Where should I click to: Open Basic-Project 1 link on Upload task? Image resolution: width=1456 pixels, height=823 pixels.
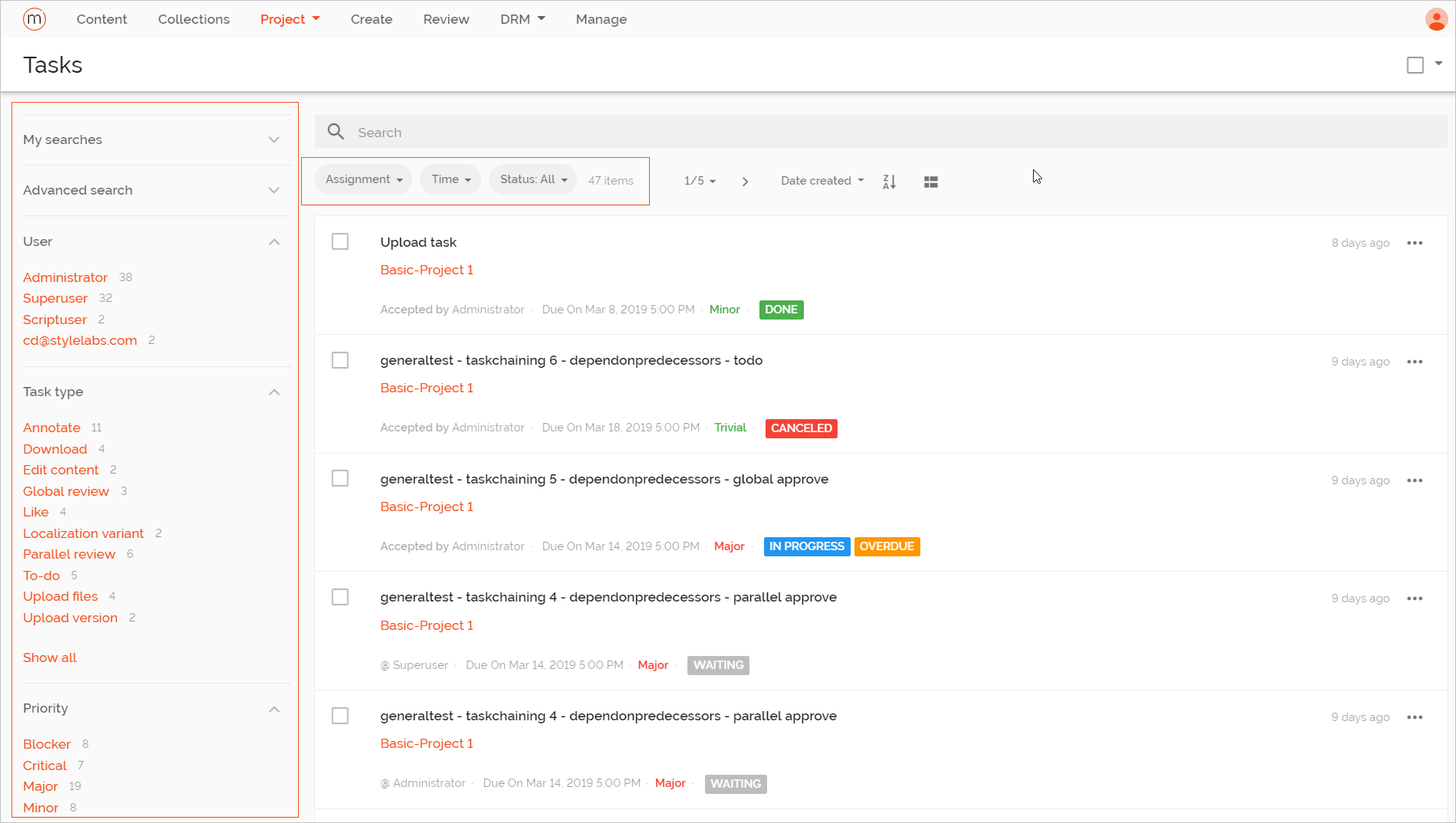click(426, 269)
